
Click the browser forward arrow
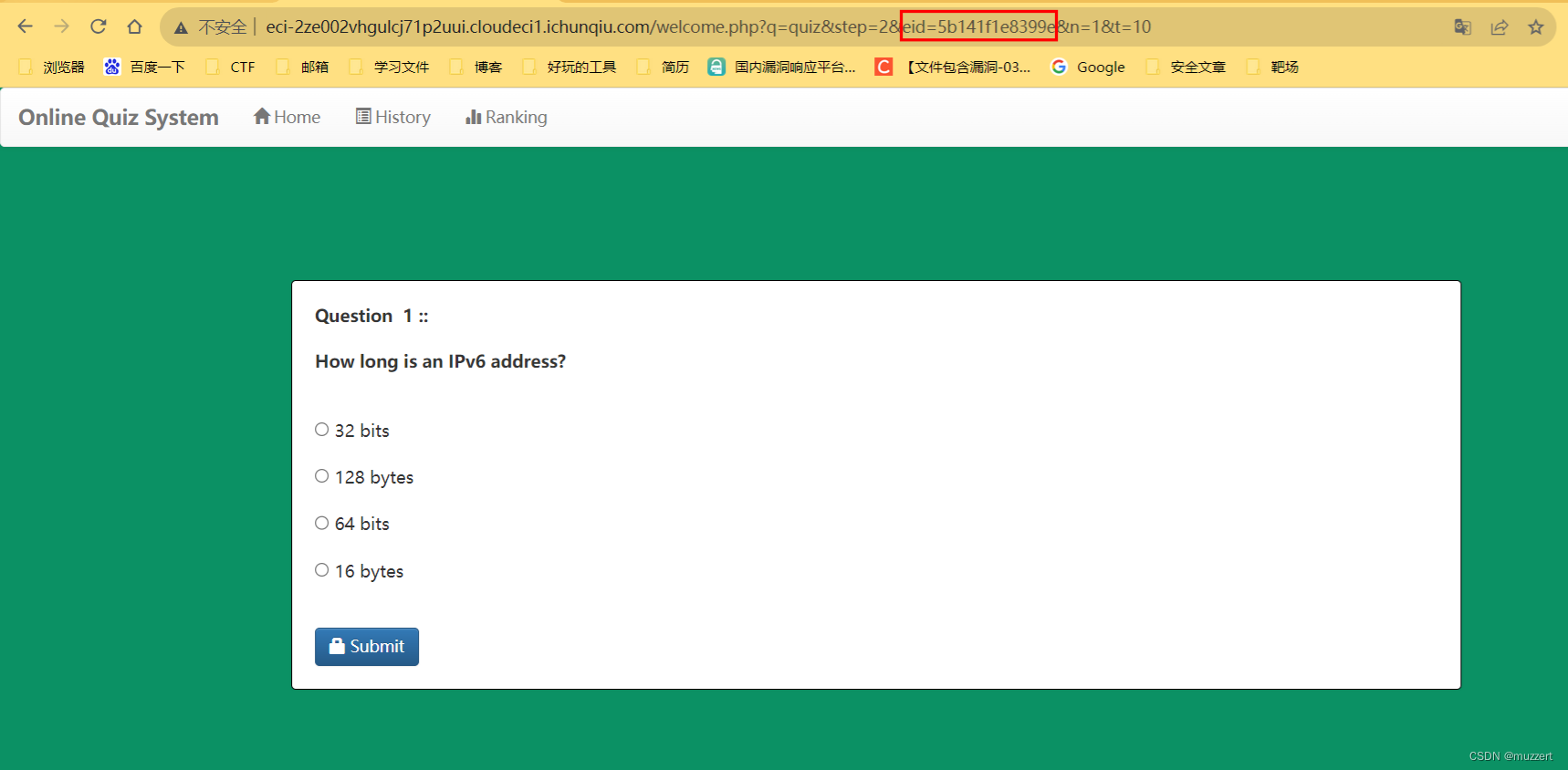pyautogui.click(x=61, y=26)
